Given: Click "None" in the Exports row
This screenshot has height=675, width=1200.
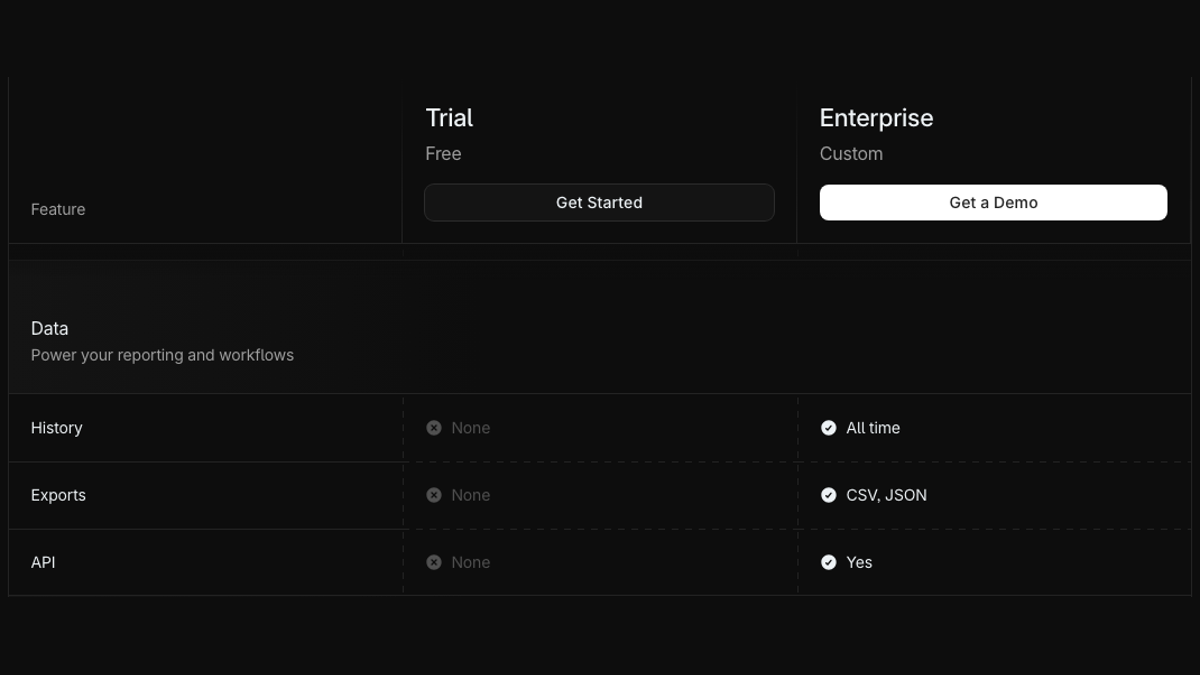Looking at the screenshot, I should coord(470,495).
